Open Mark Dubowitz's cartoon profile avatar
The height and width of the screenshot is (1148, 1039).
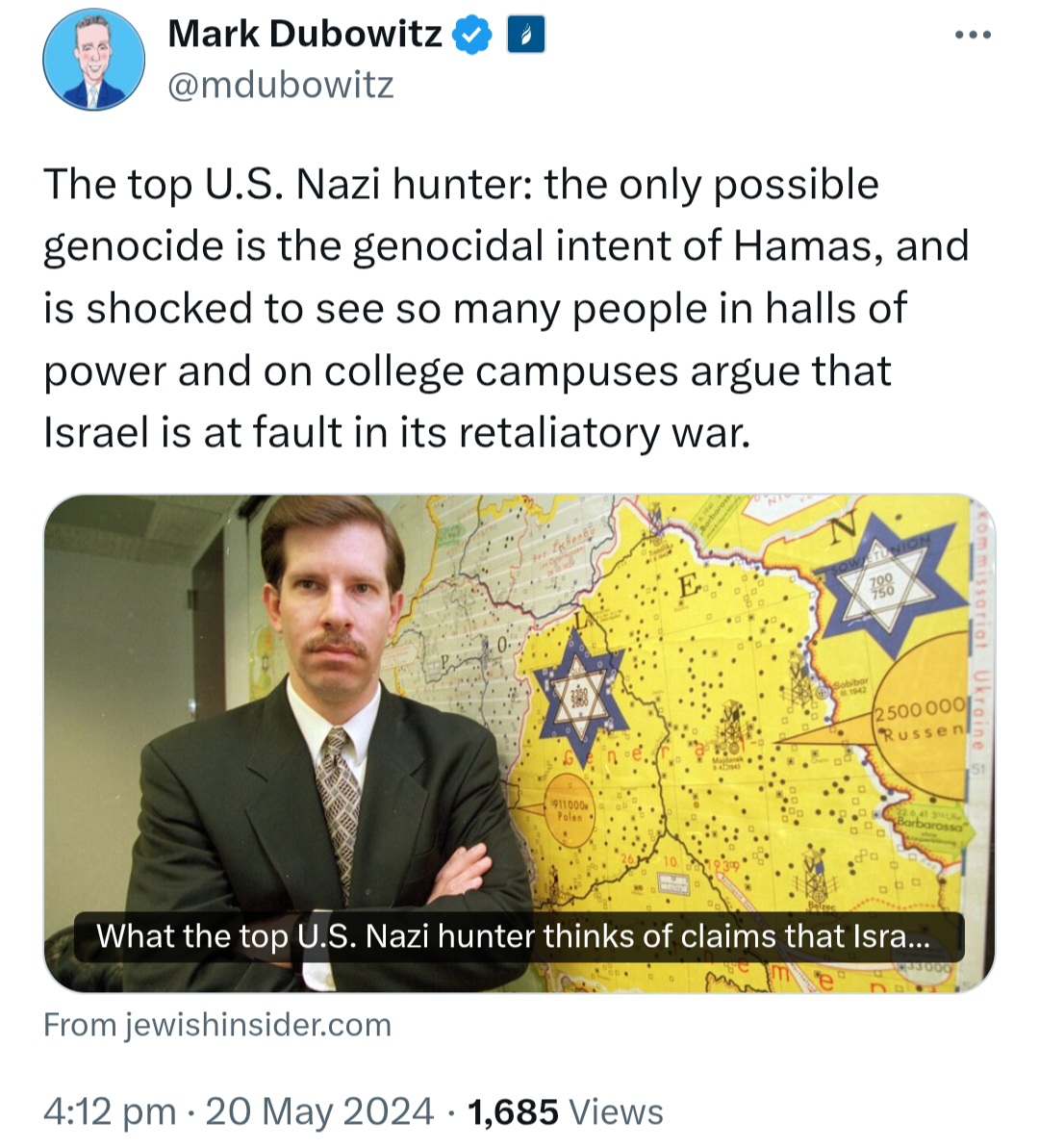(93, 60)
